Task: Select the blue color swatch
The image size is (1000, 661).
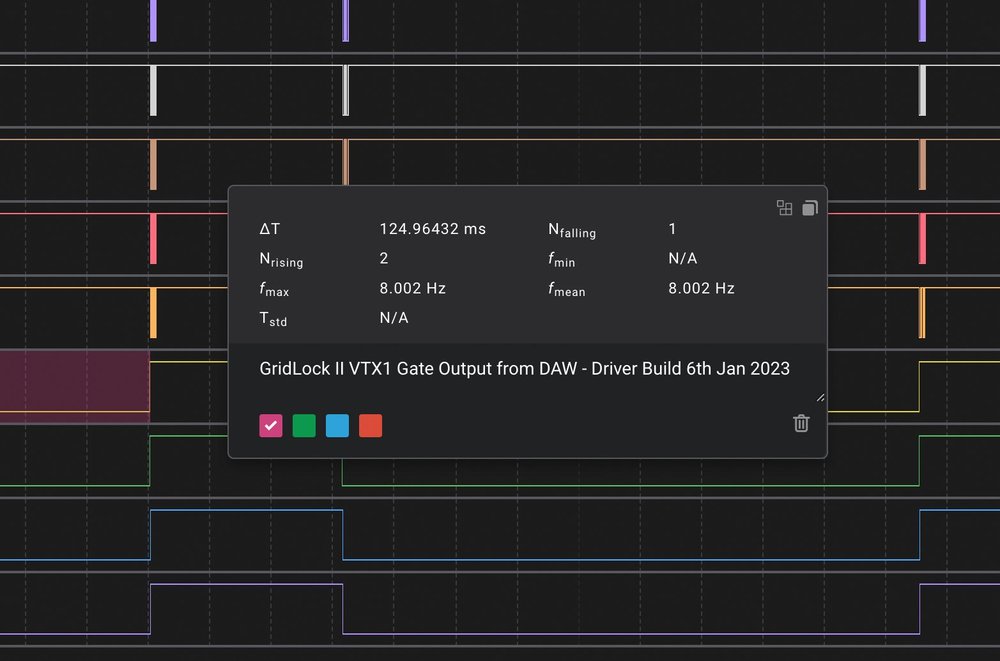Action: [337, 425]
